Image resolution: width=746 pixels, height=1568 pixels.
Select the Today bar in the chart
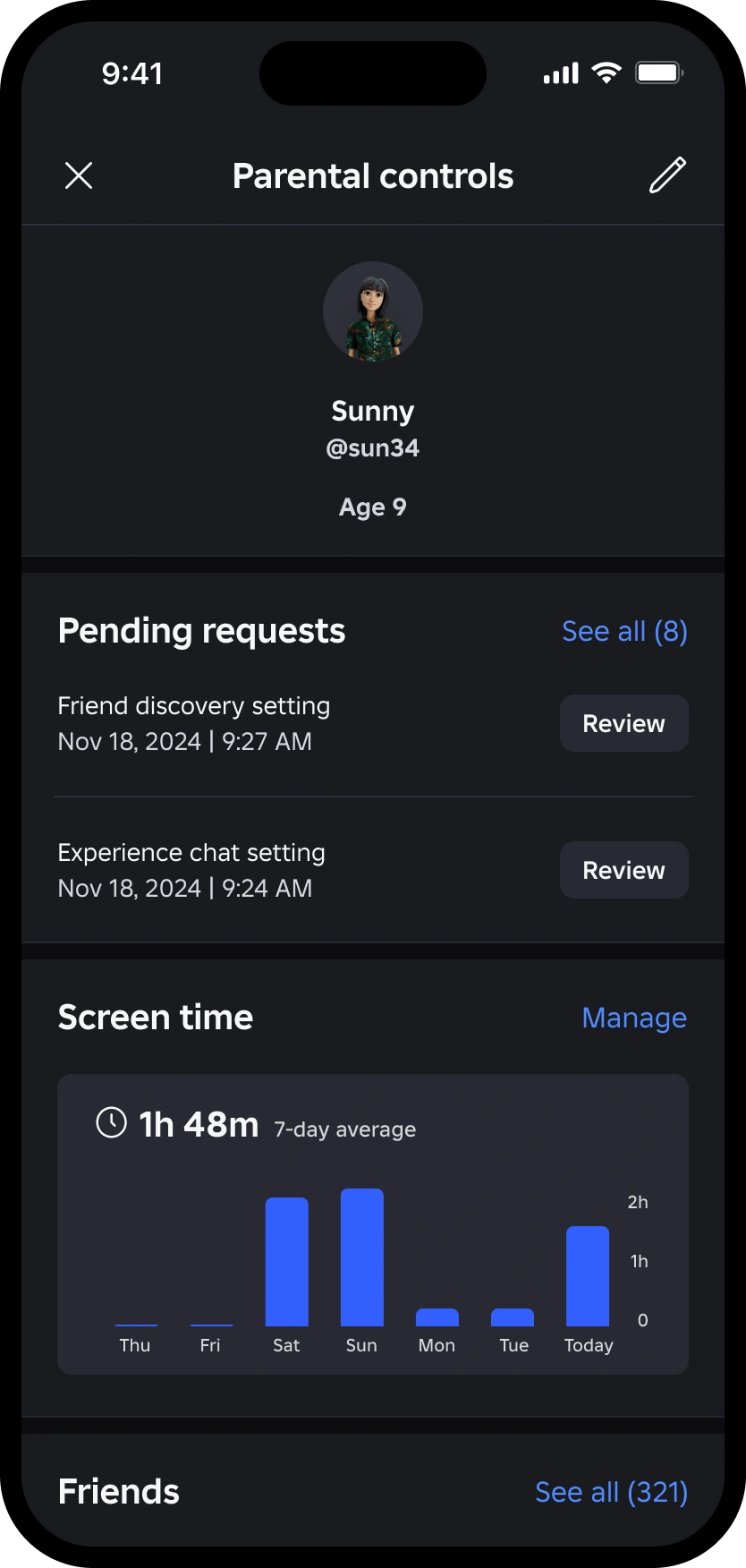588,1276
